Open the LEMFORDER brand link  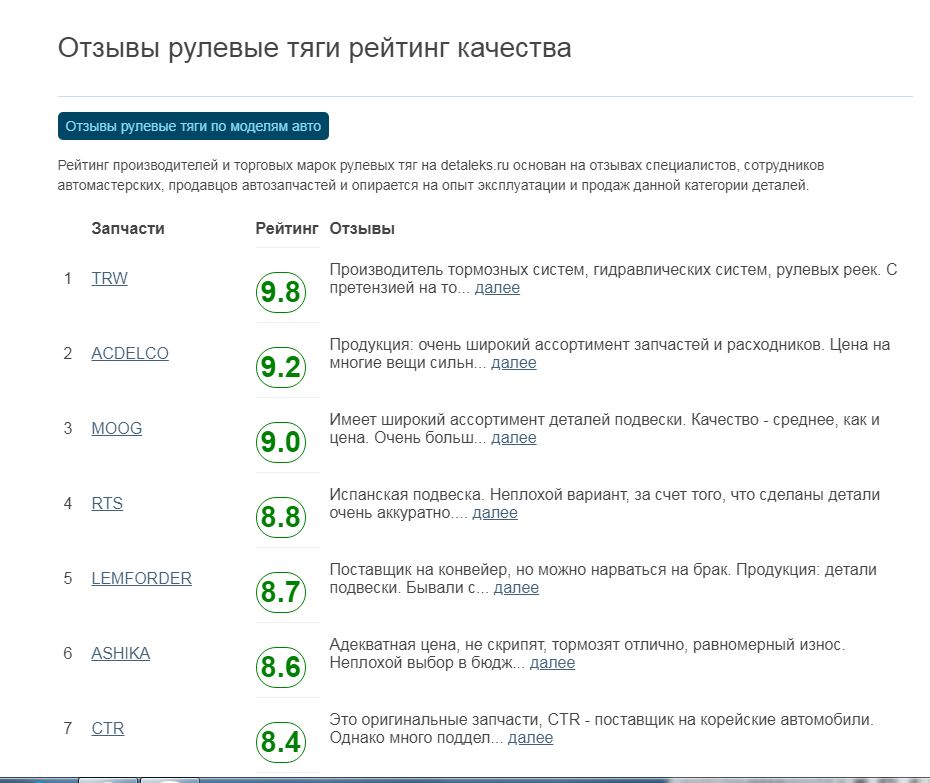coord(141,578)
